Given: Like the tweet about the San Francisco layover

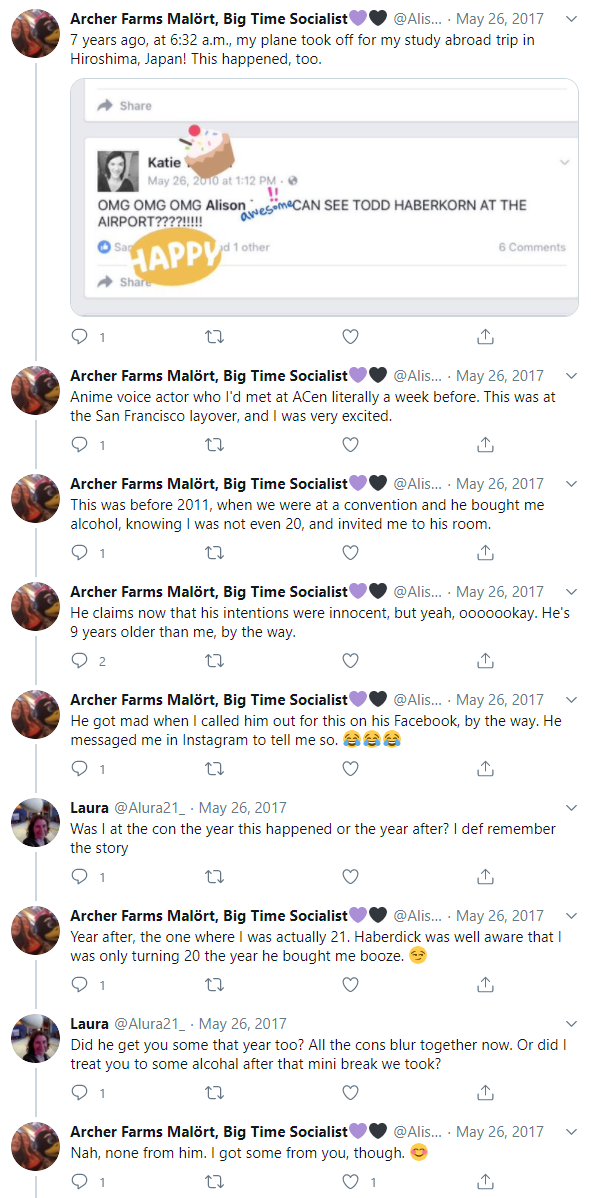Looking at the screenshot, I should pyautogui.click(x=350, y=444).
